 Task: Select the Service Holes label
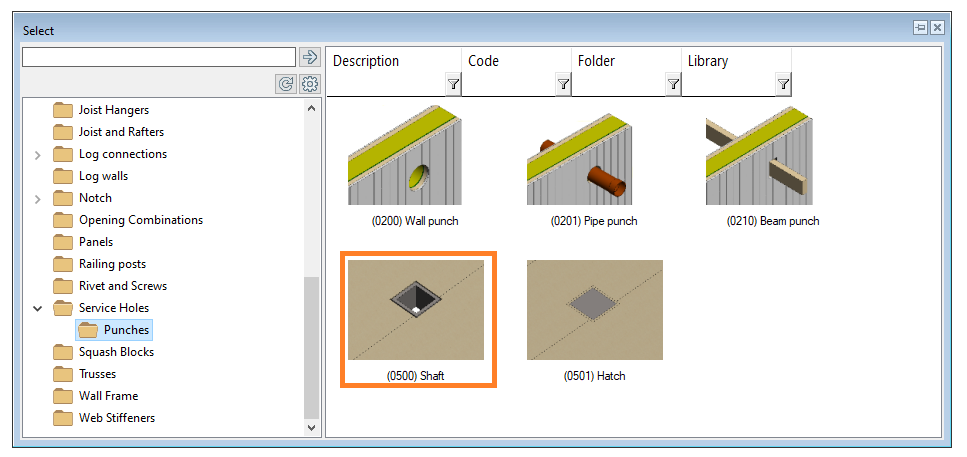coord(113,308)
